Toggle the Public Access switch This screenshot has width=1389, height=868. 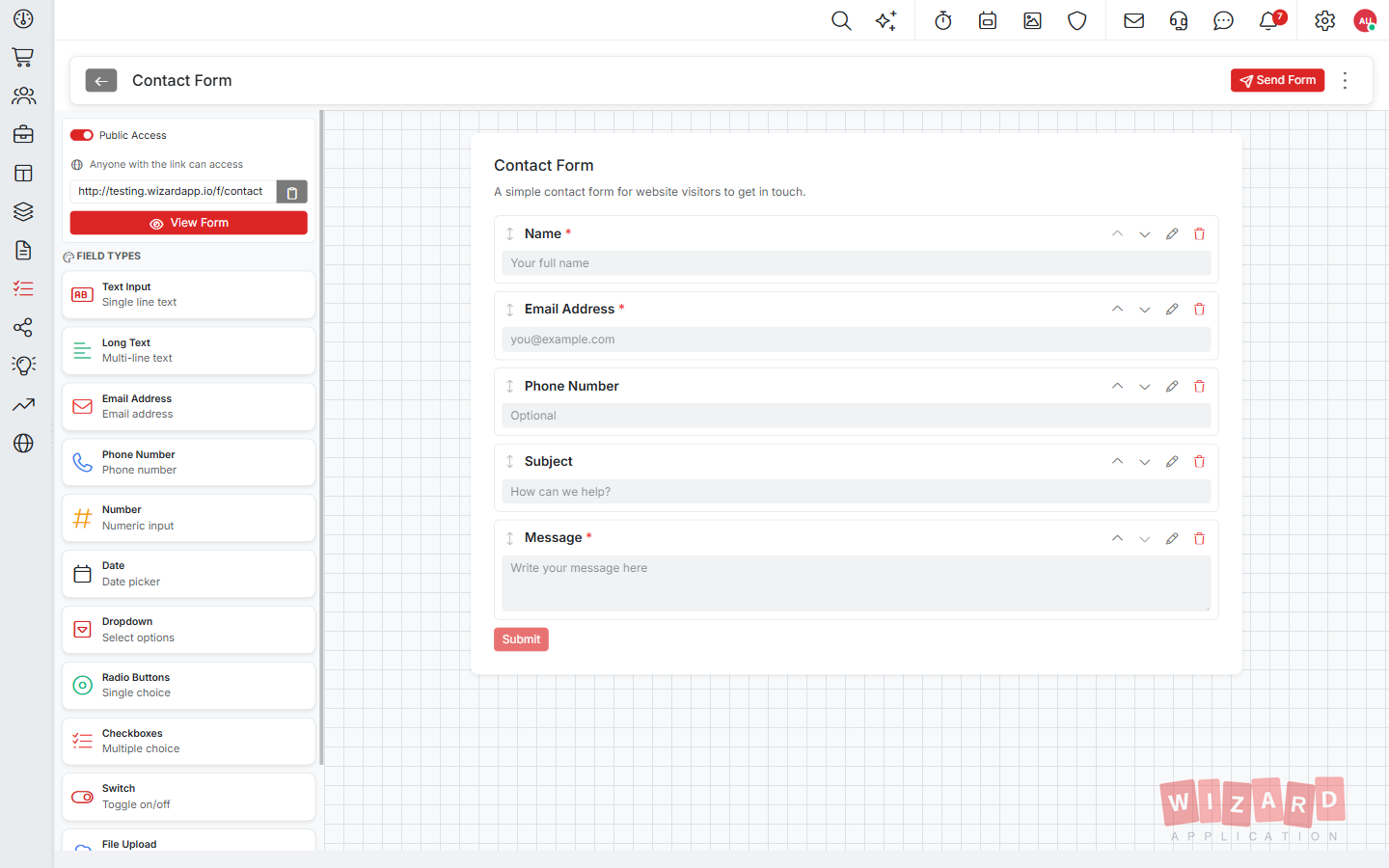(x=82, y=135)
